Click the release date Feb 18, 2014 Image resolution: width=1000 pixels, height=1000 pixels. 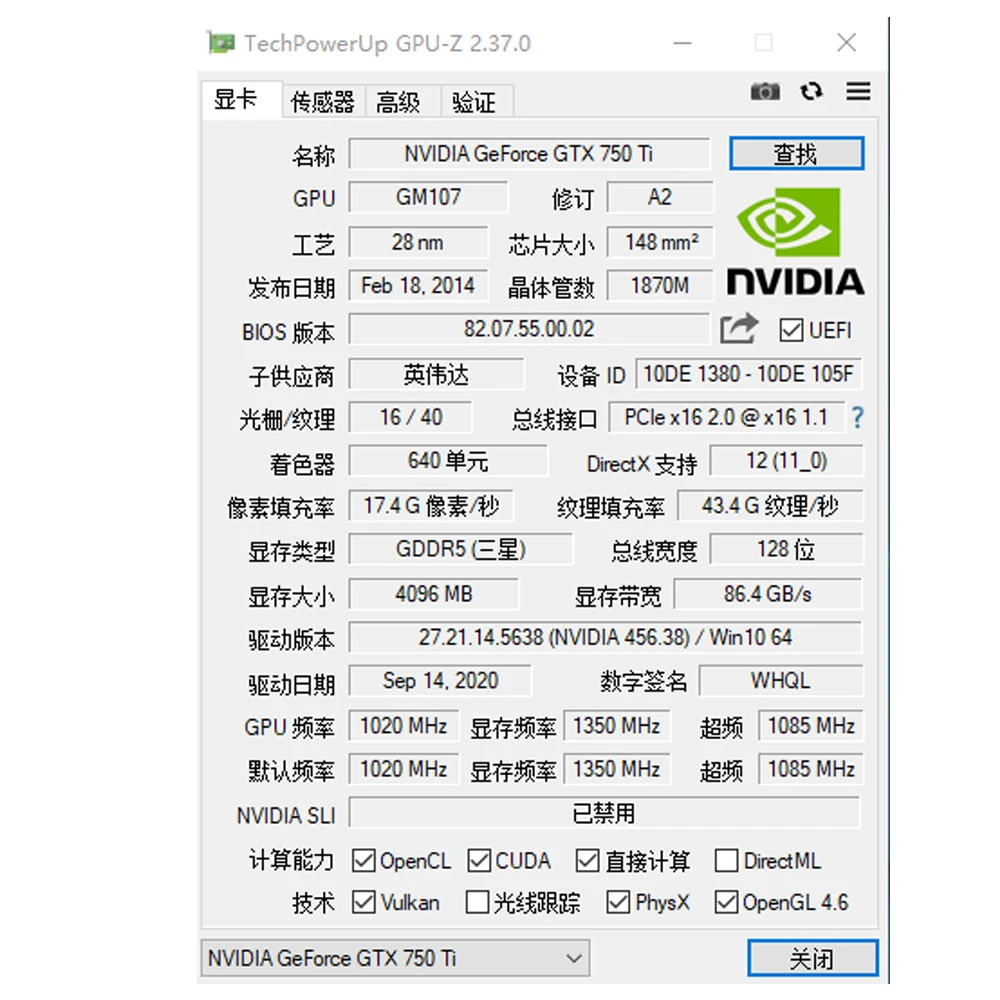click(x=418, y=286)
